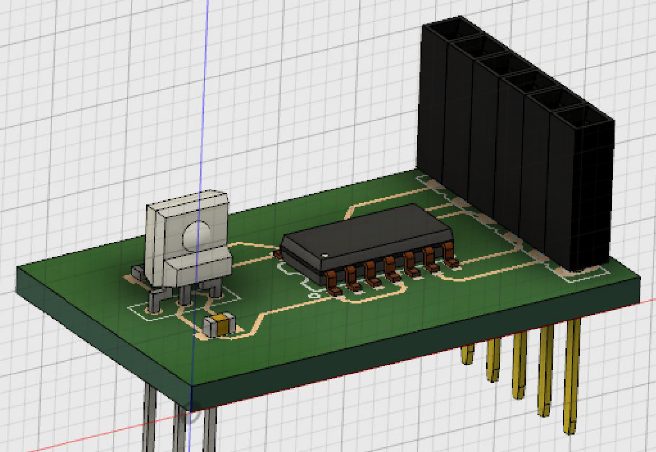Select the white IR receiver component body
This screenshot has width=656, height=452.
point(187,239)
